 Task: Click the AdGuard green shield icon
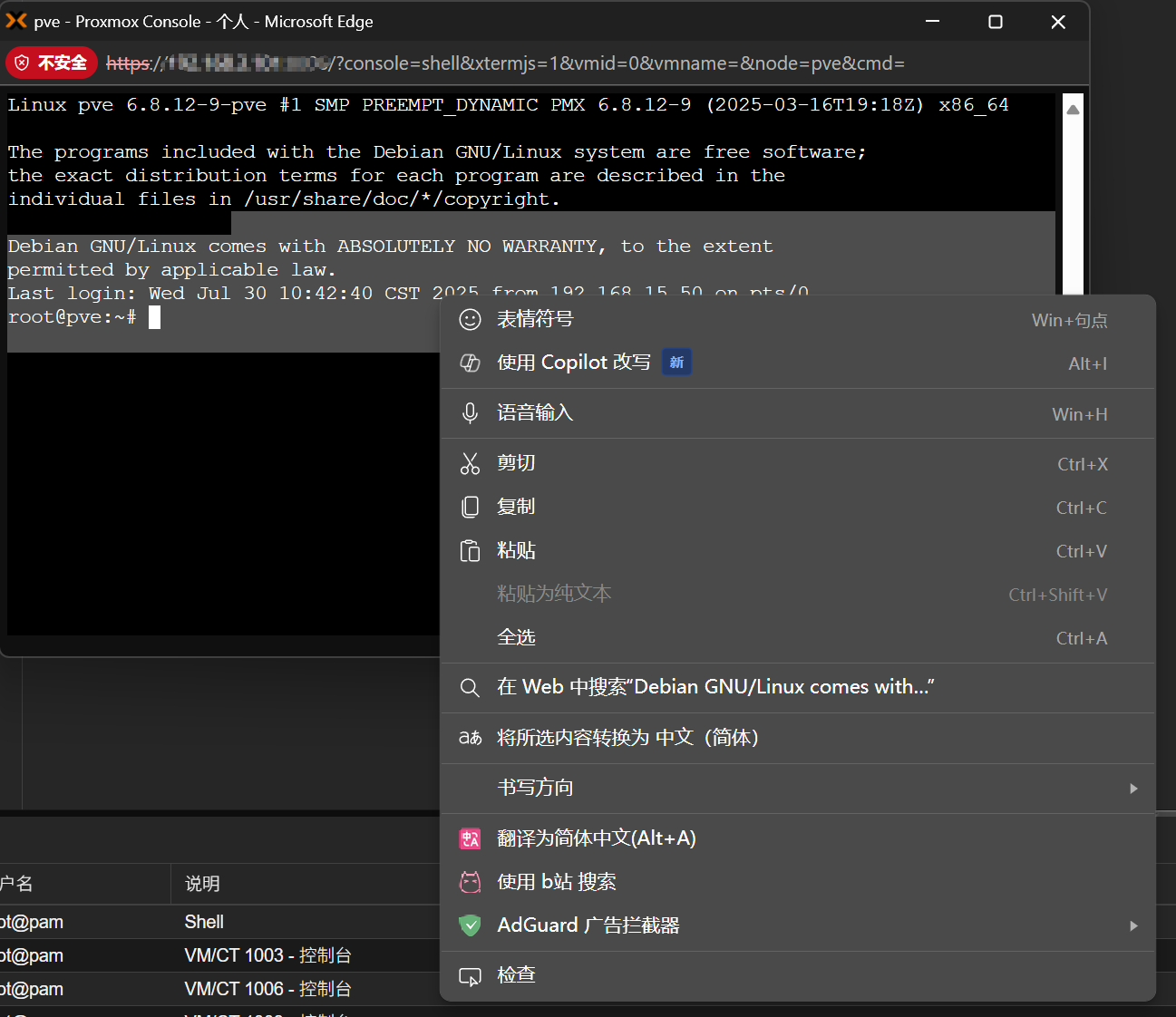click(x=470, y=925)
